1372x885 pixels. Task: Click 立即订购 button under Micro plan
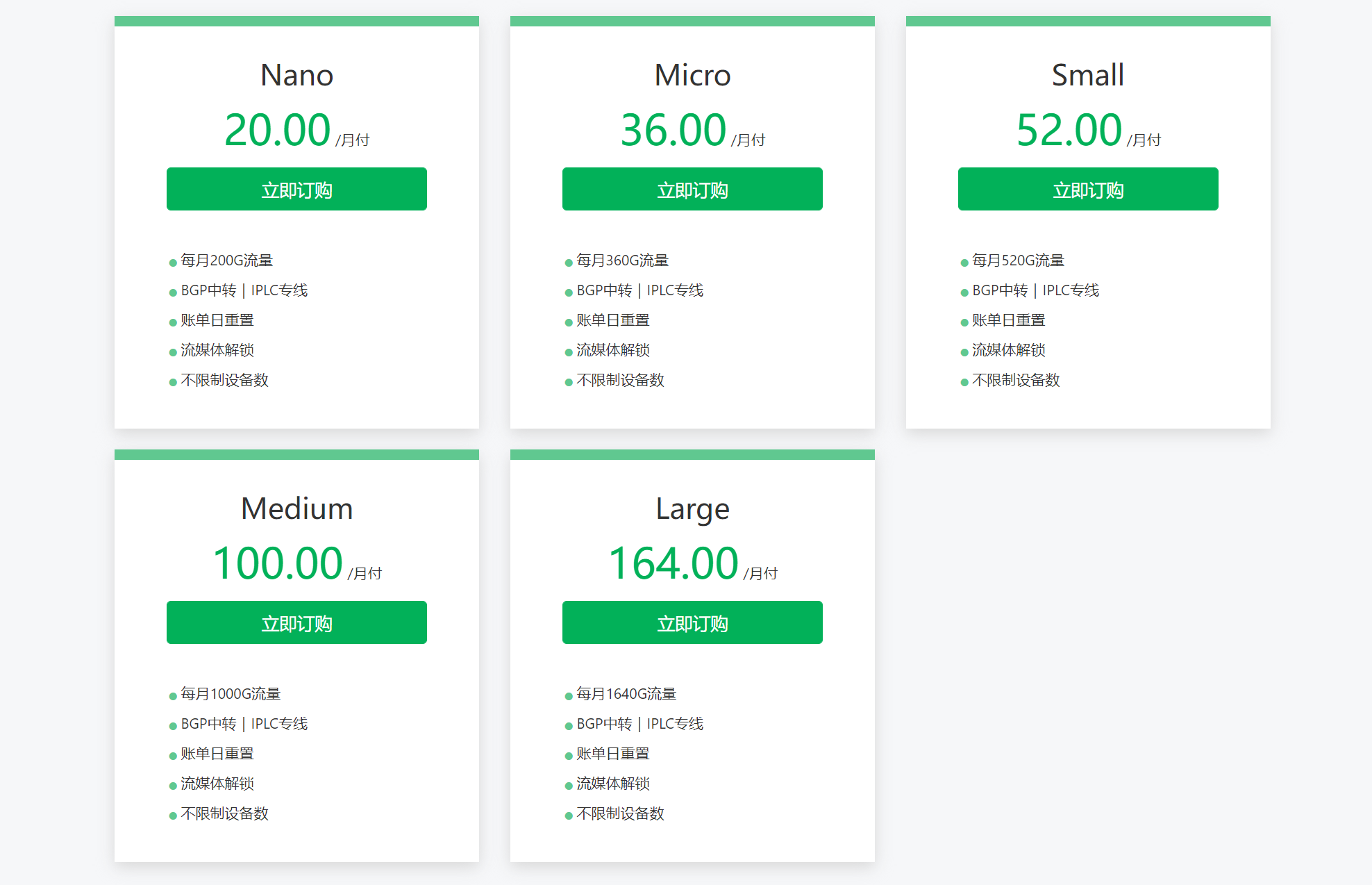(x=692, y=189)
